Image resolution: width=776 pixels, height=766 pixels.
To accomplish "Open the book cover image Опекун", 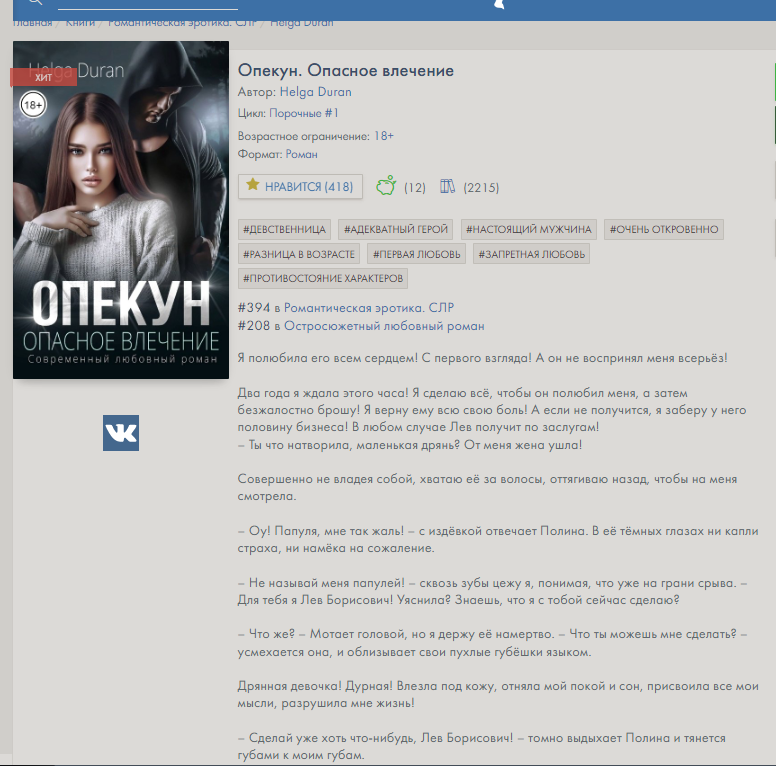I will (x=121, y=210).
